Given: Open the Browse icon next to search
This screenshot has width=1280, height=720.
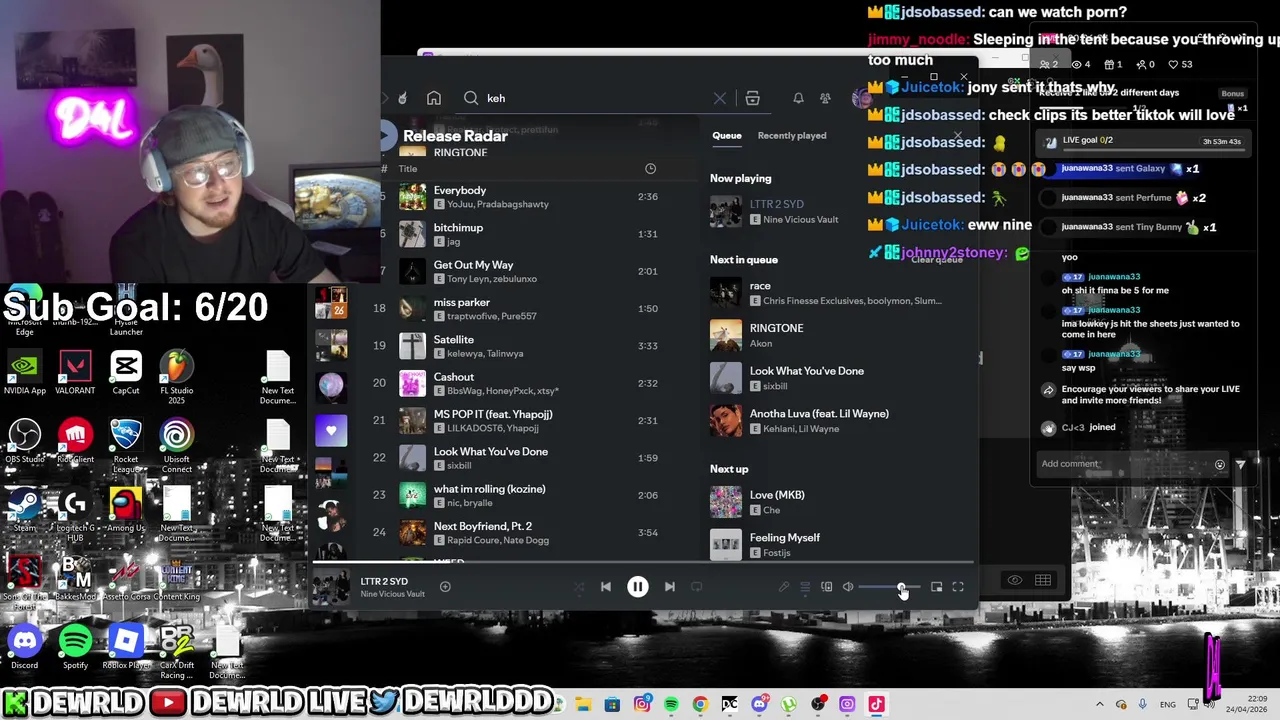Looking at the screenshot, I should coord(752,98).
